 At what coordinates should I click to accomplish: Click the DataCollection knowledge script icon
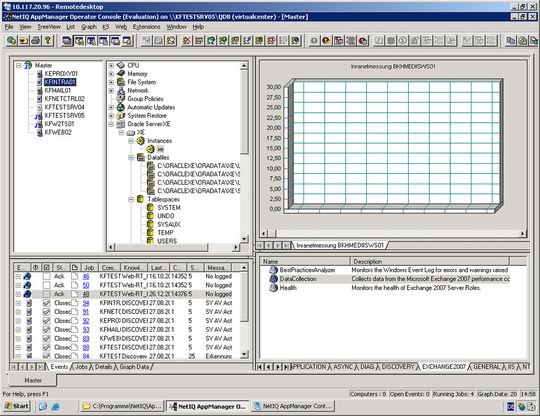(x=273, y=279)
